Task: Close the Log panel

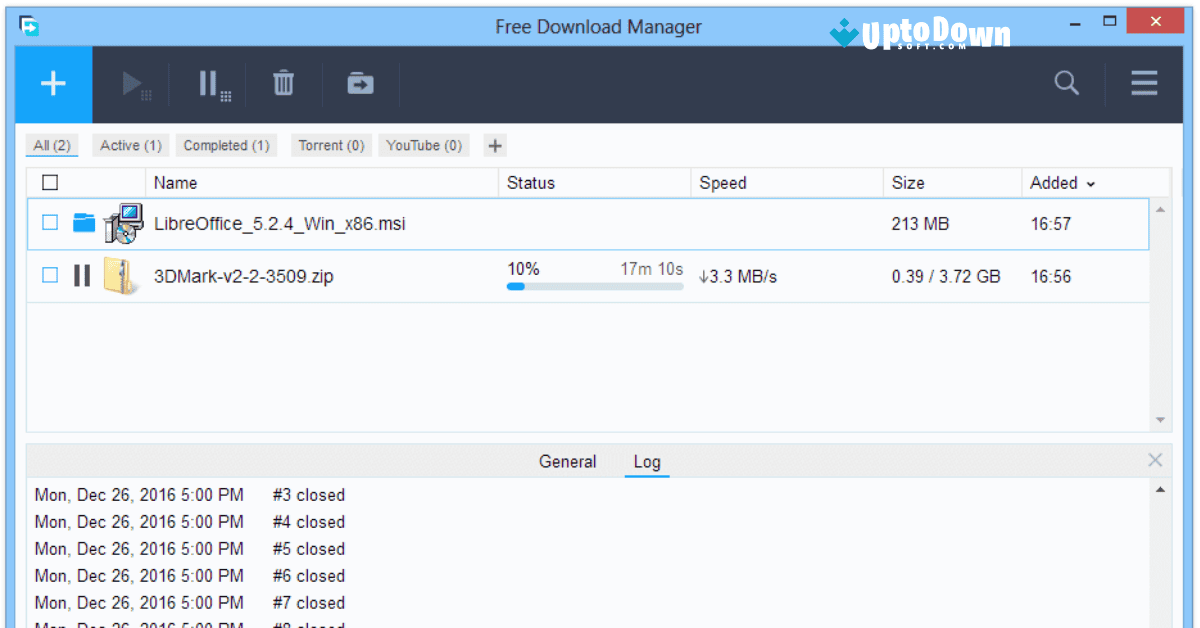Action: (x=1155, y=460)
